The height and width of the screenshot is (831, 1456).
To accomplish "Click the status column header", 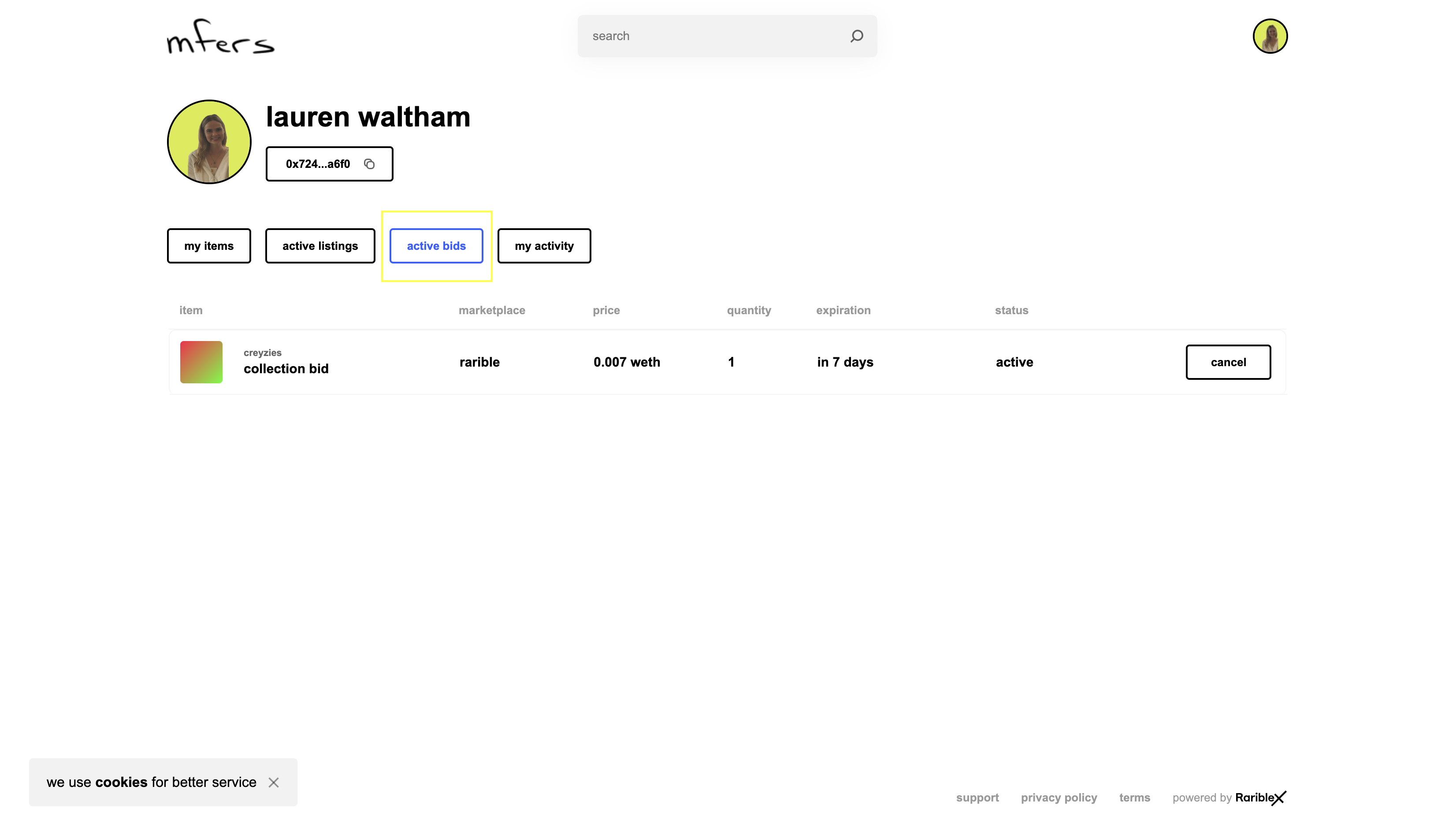I will click(1011, 310).
